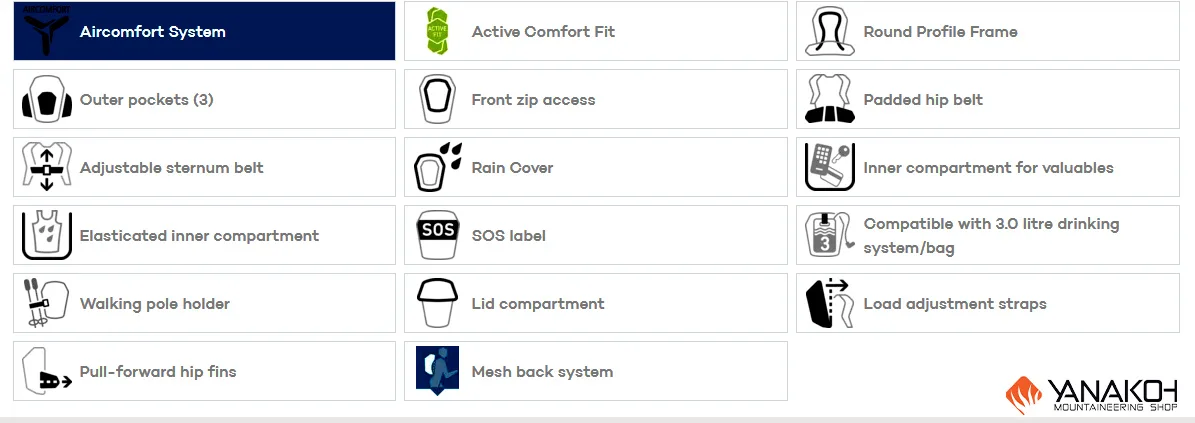Select the Aircomfort System feature tile
The image size is (1195, 423).
click(204, 31)
